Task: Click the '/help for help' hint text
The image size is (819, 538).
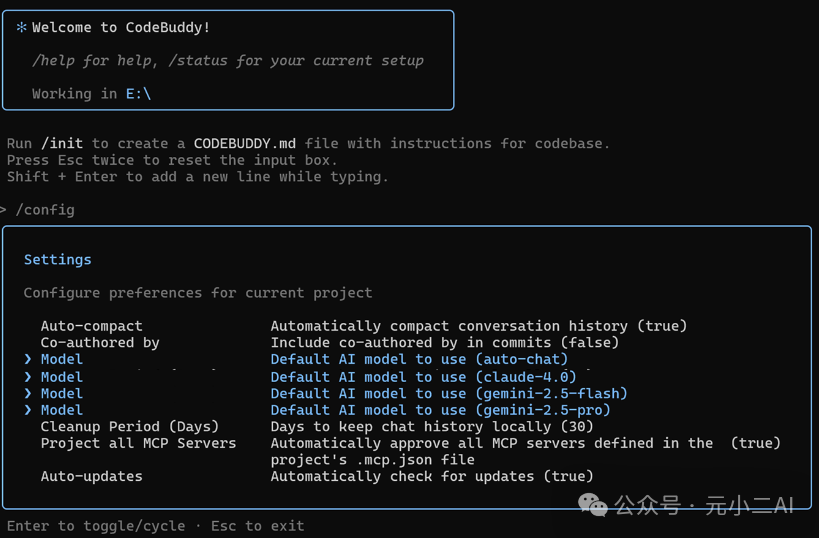Action: tap(95, 61)
